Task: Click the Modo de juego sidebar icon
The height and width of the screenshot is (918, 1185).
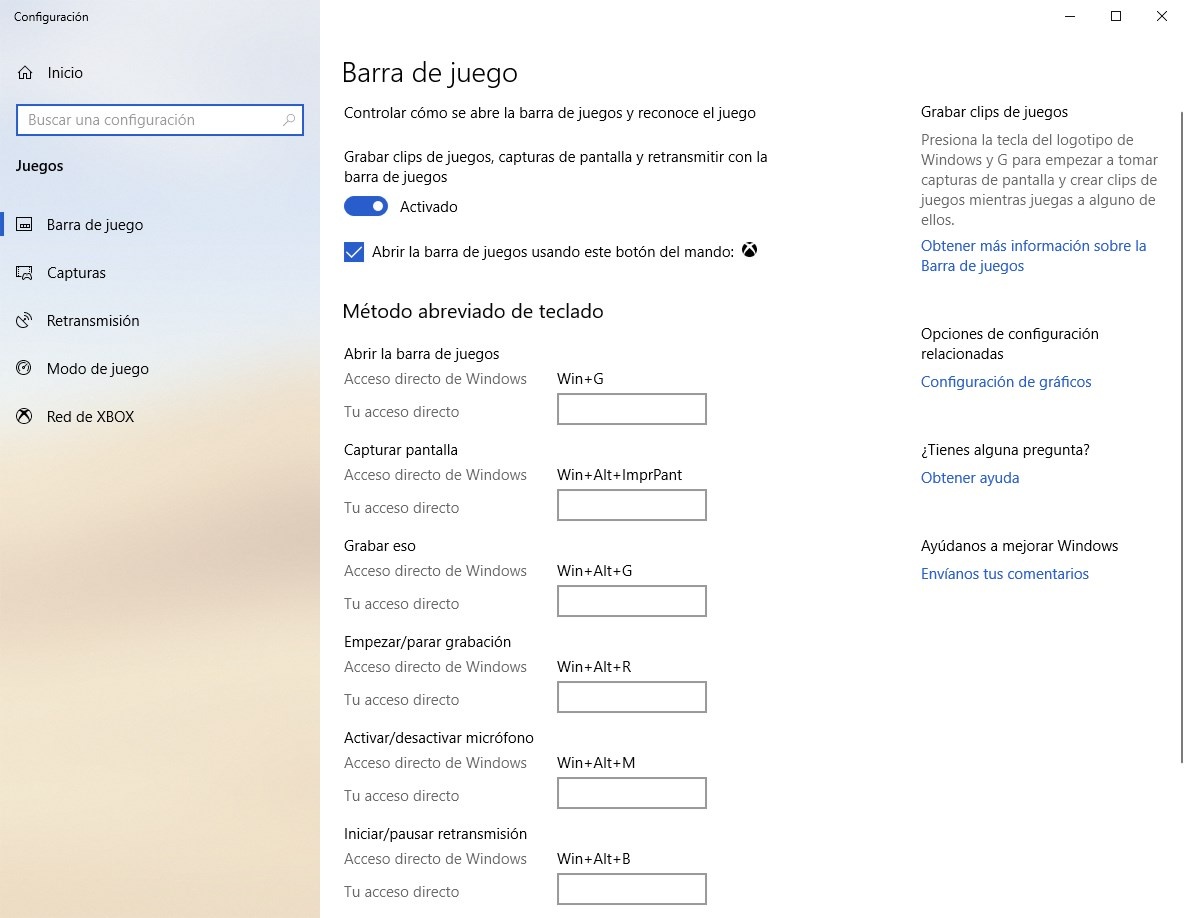Action: [24, 369]
